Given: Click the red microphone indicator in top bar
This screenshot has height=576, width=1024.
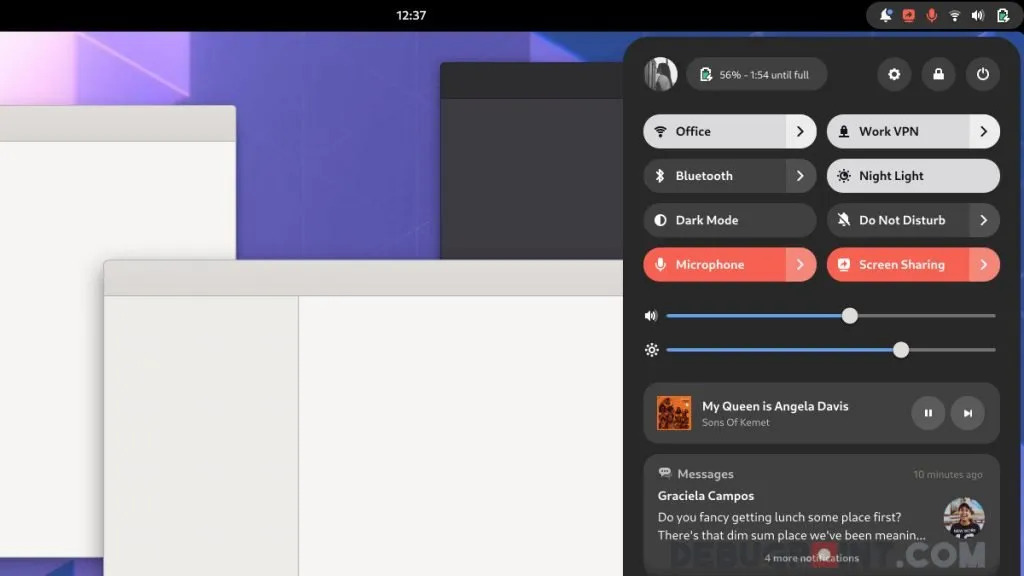Looking at the screenshot, I should 932,15.
